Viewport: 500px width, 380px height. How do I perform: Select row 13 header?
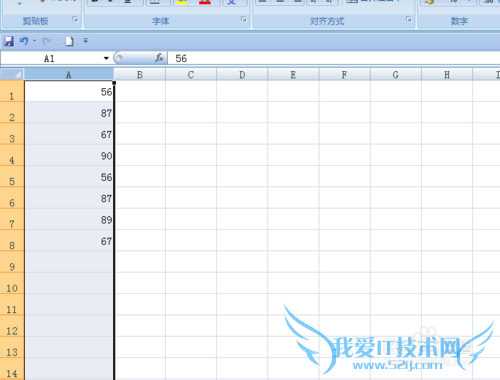click(12, 347)
